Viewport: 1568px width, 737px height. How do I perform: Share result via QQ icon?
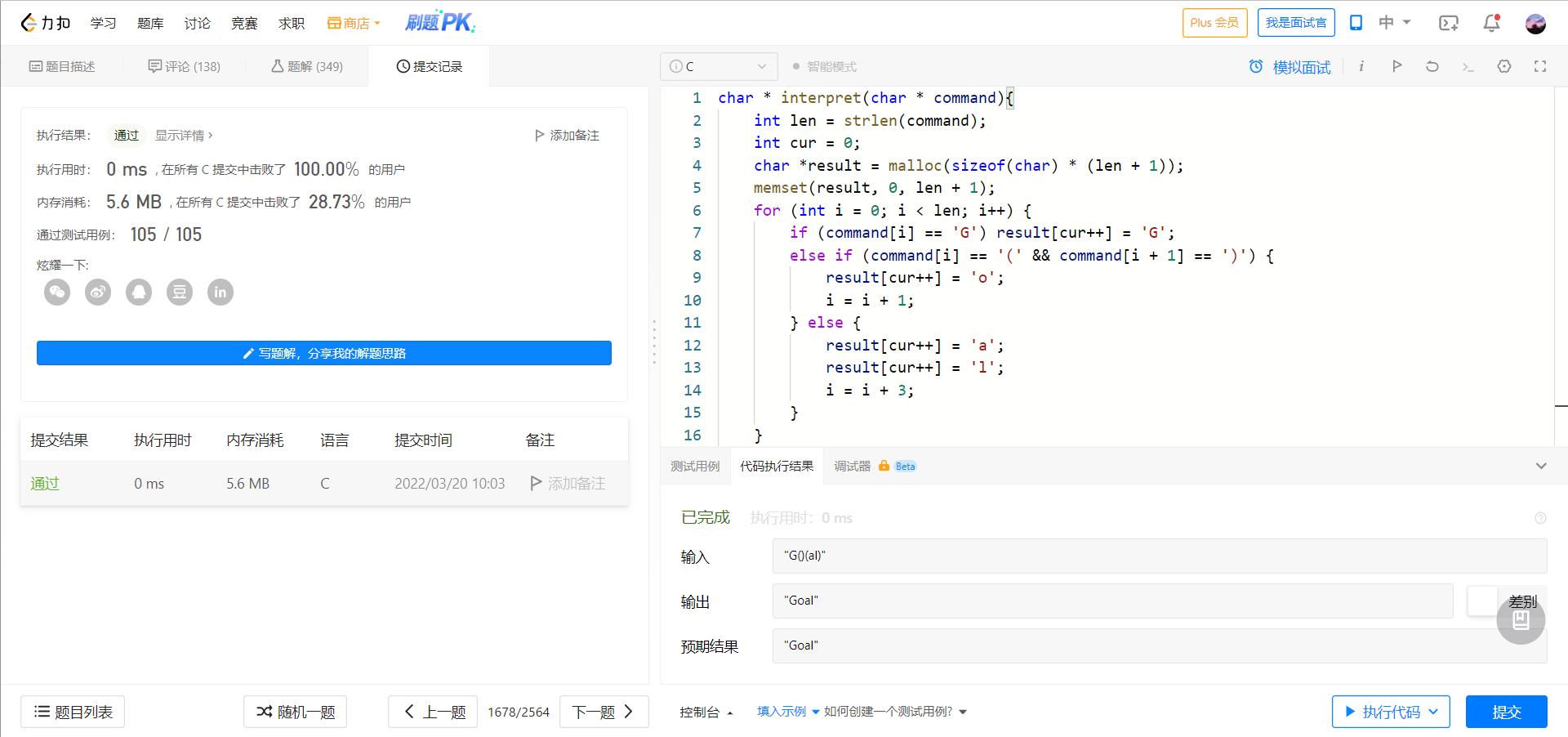pos(139,292)
